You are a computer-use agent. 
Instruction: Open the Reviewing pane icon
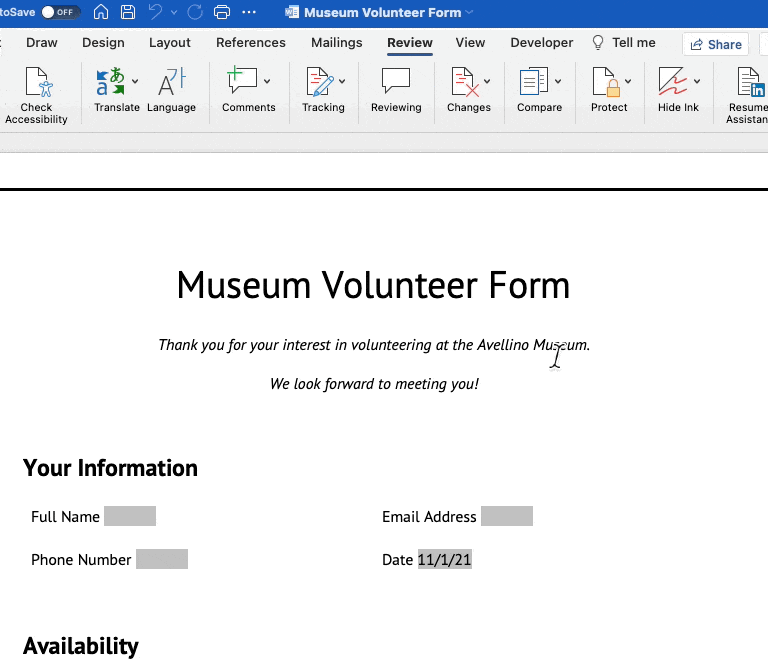(396, 82)
